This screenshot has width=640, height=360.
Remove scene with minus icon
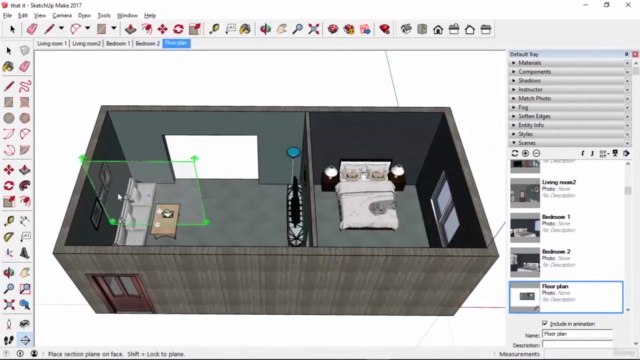click(536, 153)
